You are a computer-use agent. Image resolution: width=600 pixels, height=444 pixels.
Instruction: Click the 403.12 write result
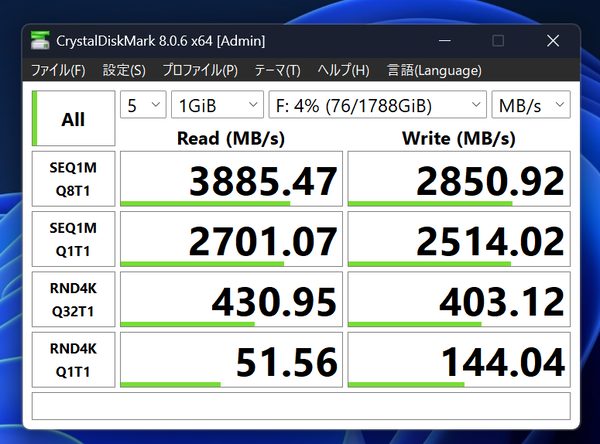[x=459, y=299]
